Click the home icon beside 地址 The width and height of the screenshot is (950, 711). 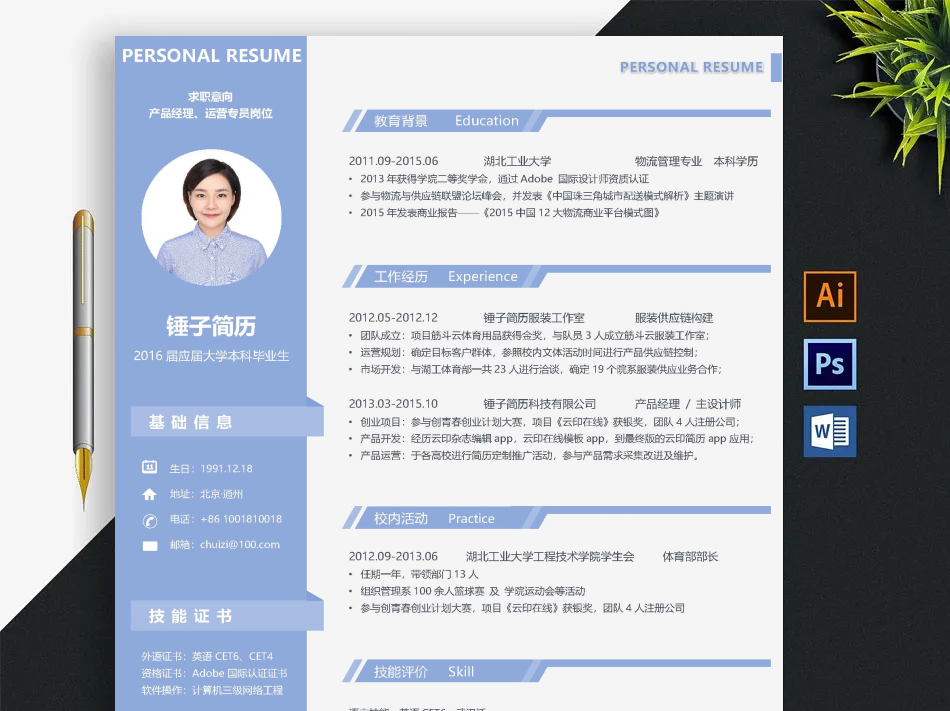(x=150, y=494)
